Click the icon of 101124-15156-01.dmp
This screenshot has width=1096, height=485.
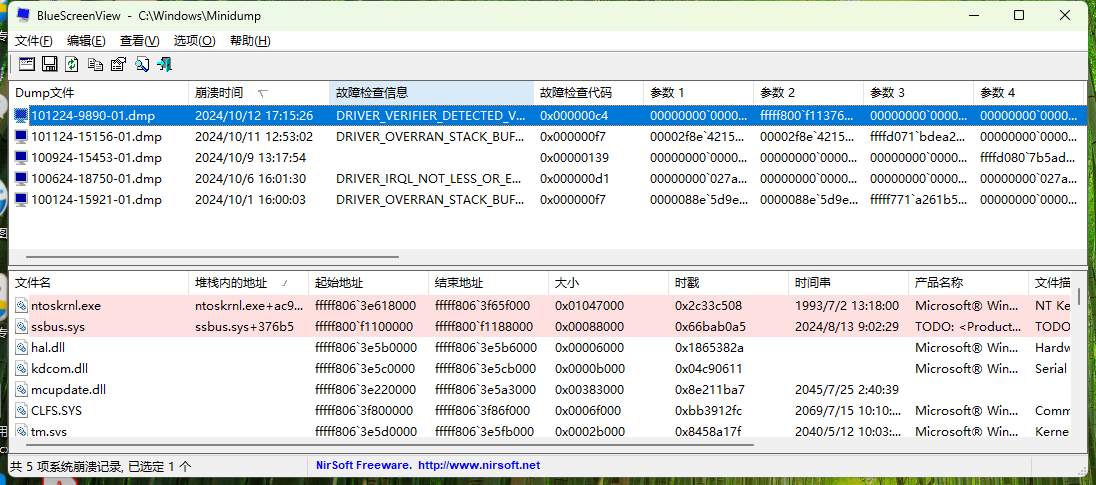click(21, 136)
